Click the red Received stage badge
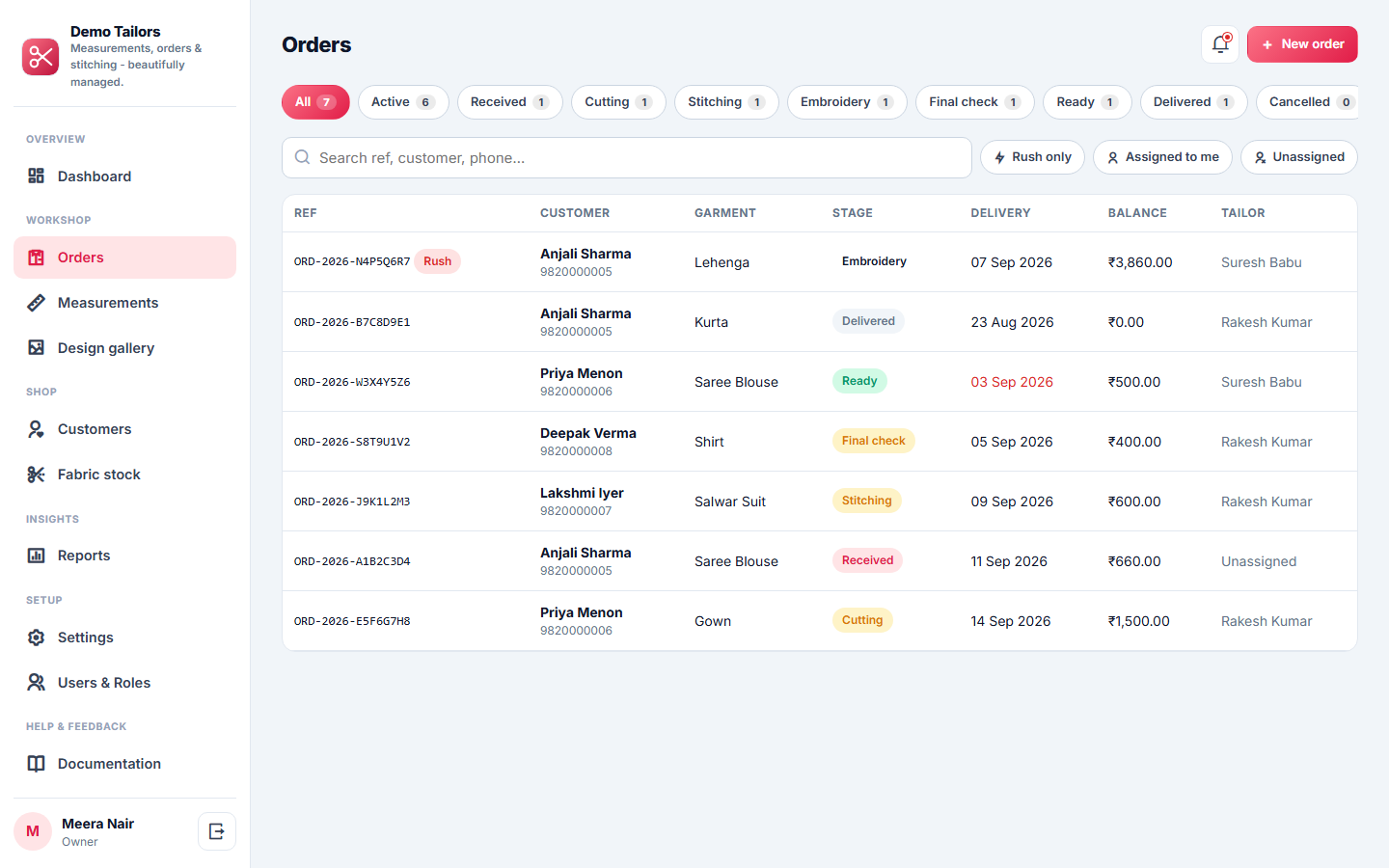This screenshot has height=868, width=1389. point(867,560)
